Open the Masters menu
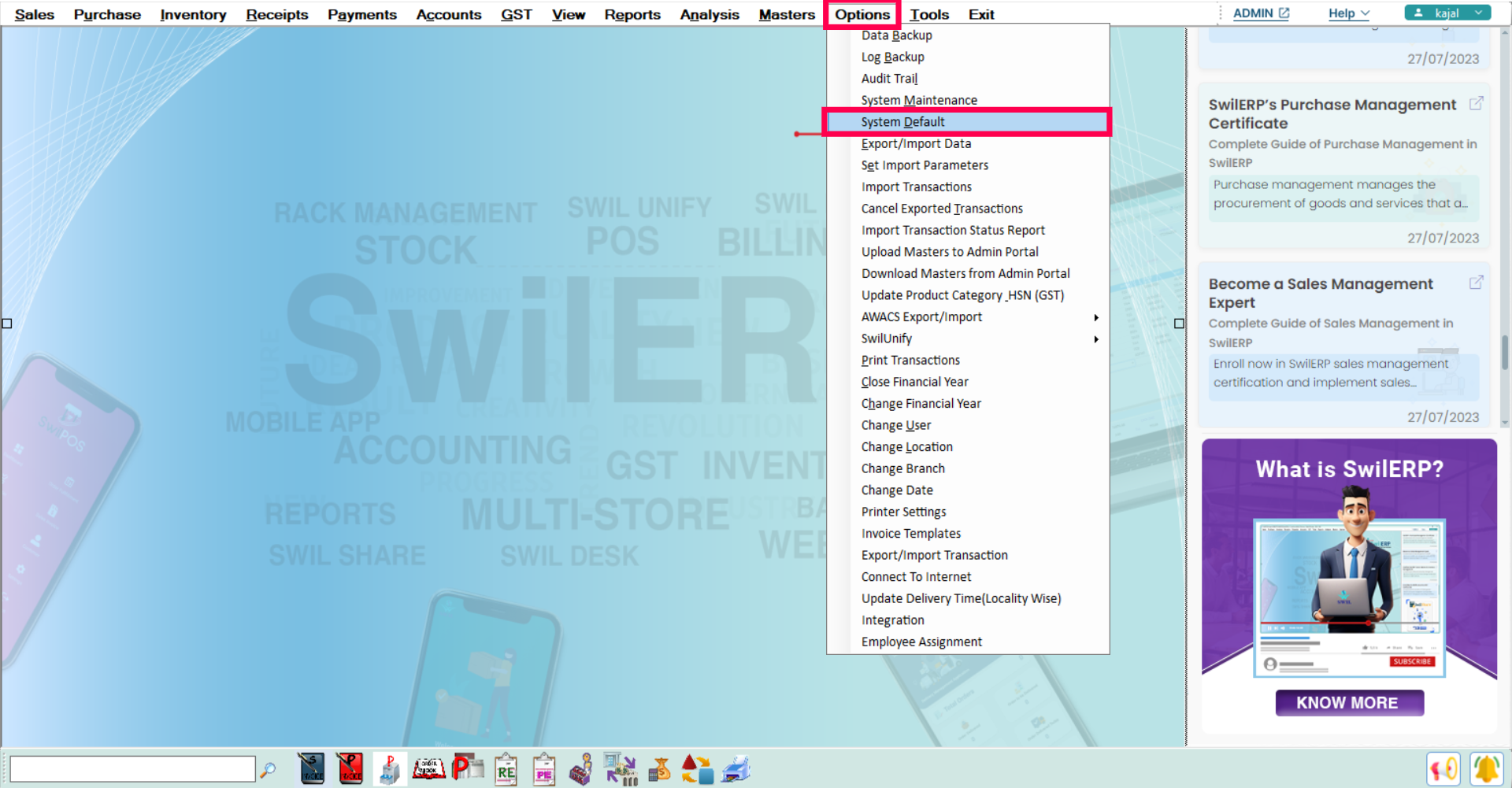Viewport: 1512px width, 788px height. 787,14
